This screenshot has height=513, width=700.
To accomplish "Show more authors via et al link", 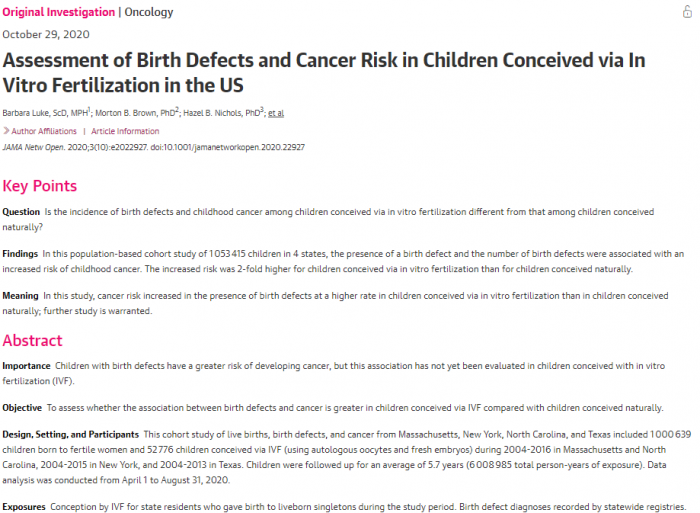I will [276, 113].
